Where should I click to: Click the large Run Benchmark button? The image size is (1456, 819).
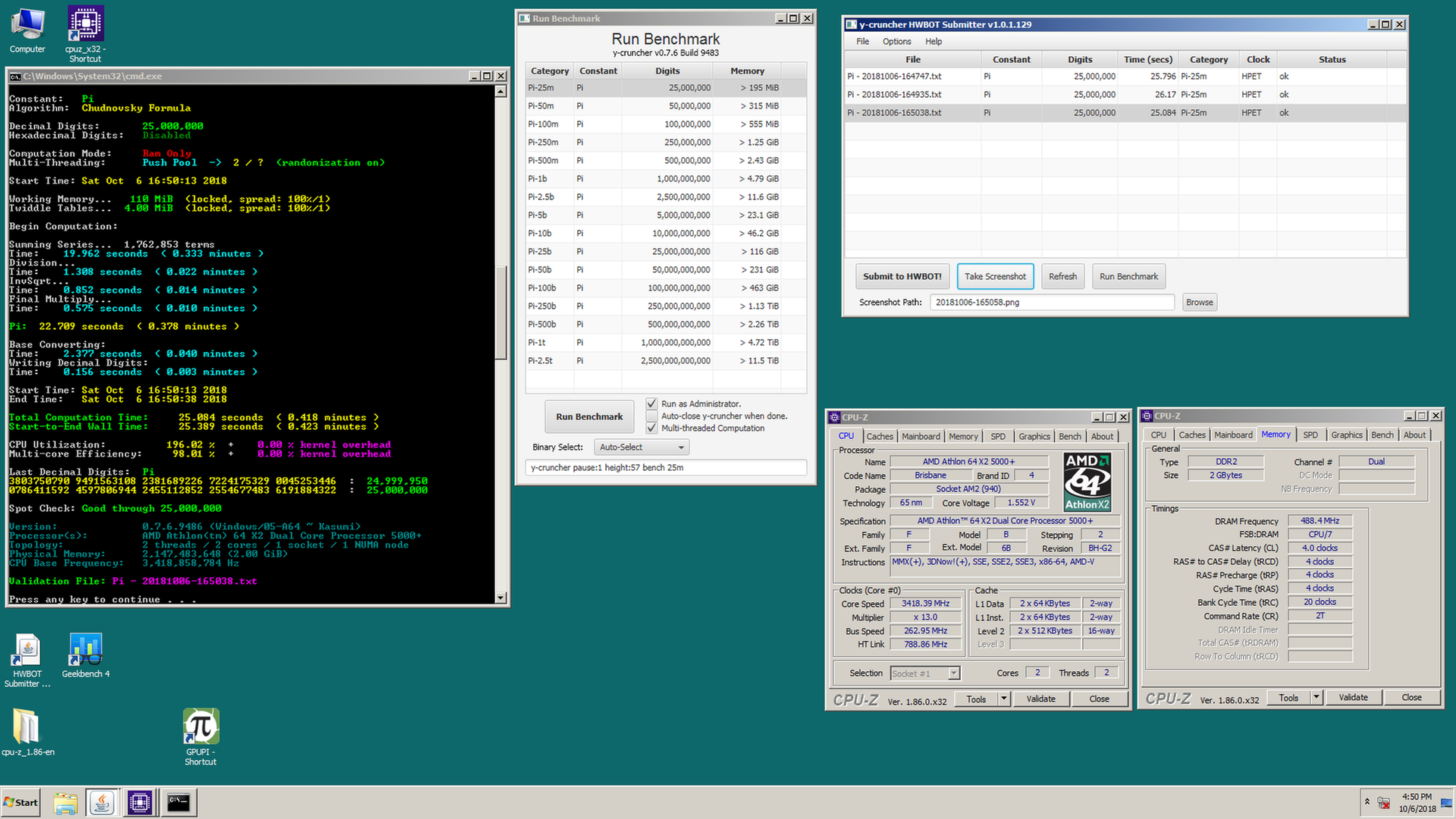tap(589, 416)
